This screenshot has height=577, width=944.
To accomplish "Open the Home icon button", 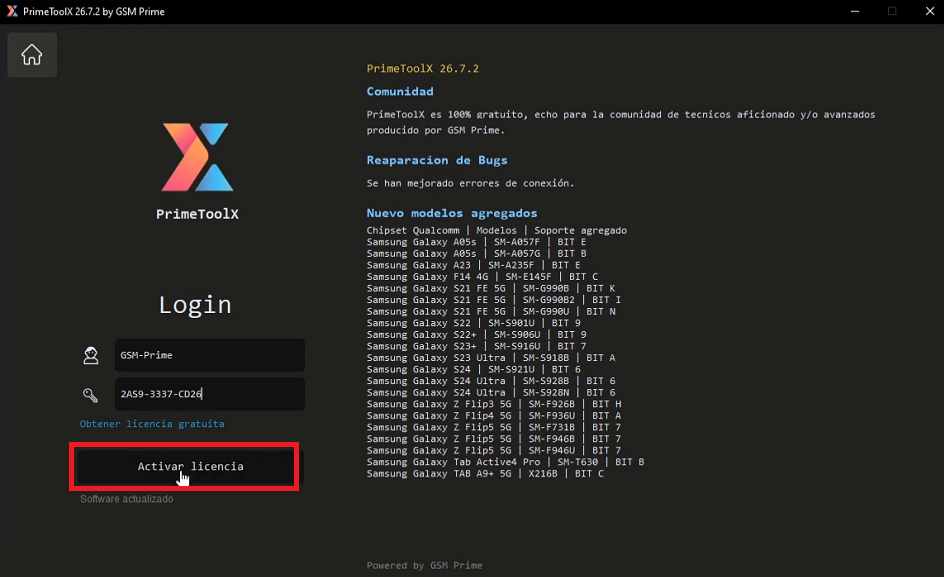I will click(x=32, y=55).
